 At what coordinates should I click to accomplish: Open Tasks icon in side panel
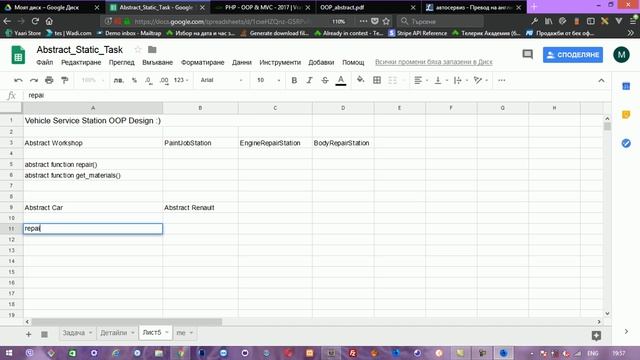pyautogui.click(x=626, y=143)
